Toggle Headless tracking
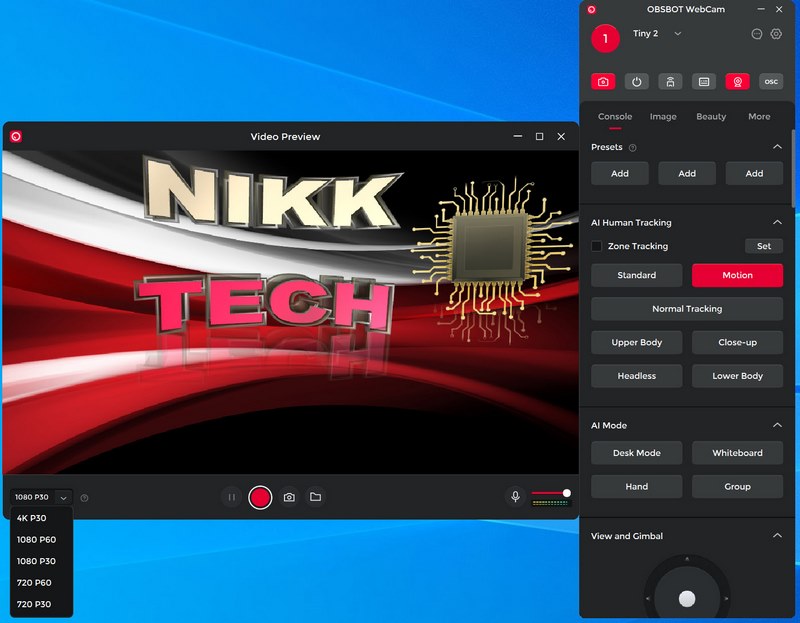 click(636, 376)
